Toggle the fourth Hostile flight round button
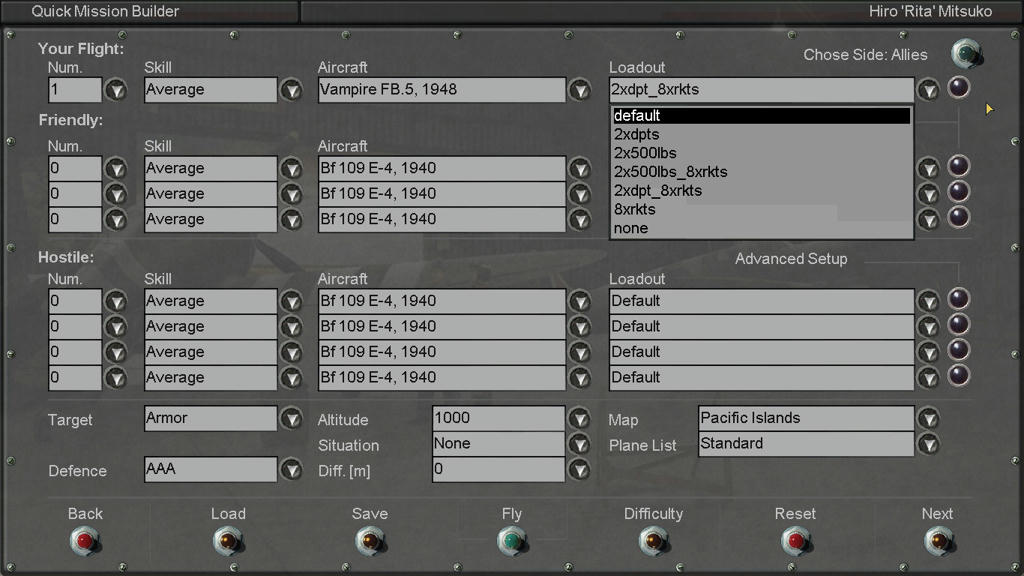1024x576 pixels. [x=958, y=376]
